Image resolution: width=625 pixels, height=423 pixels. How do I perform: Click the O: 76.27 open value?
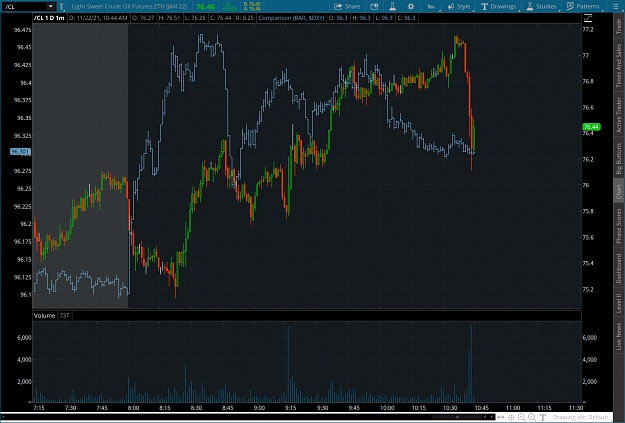[x=143, y=18]
